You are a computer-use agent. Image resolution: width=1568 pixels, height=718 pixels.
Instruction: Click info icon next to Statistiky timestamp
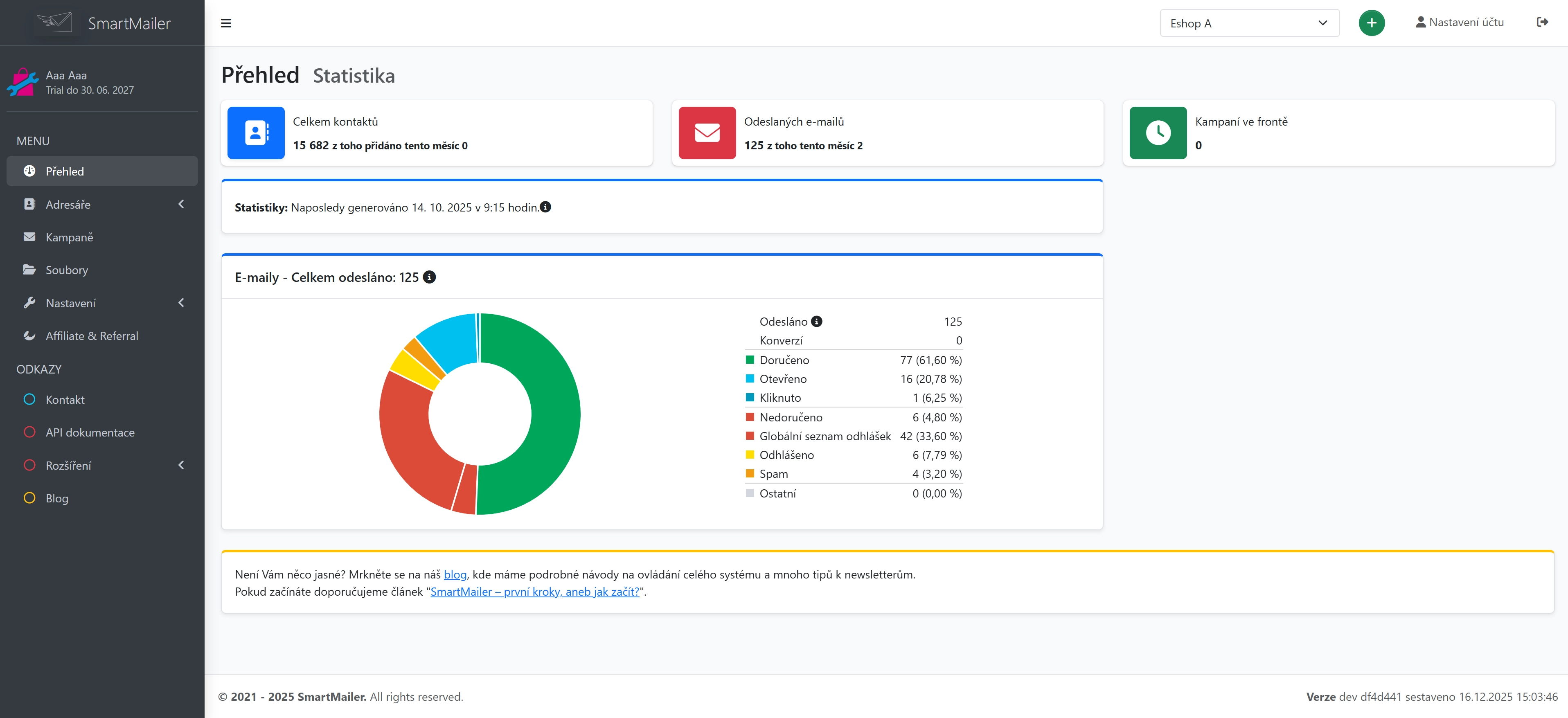click(545, 207)
